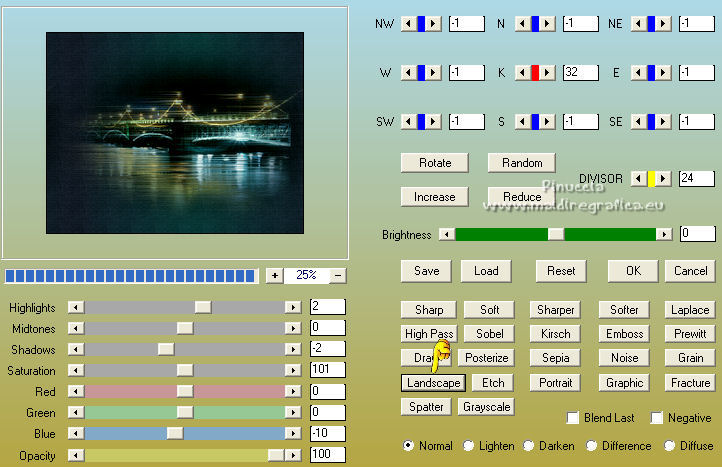
Task: Click Opacity slider left arrow
Action: pos(76,455)
